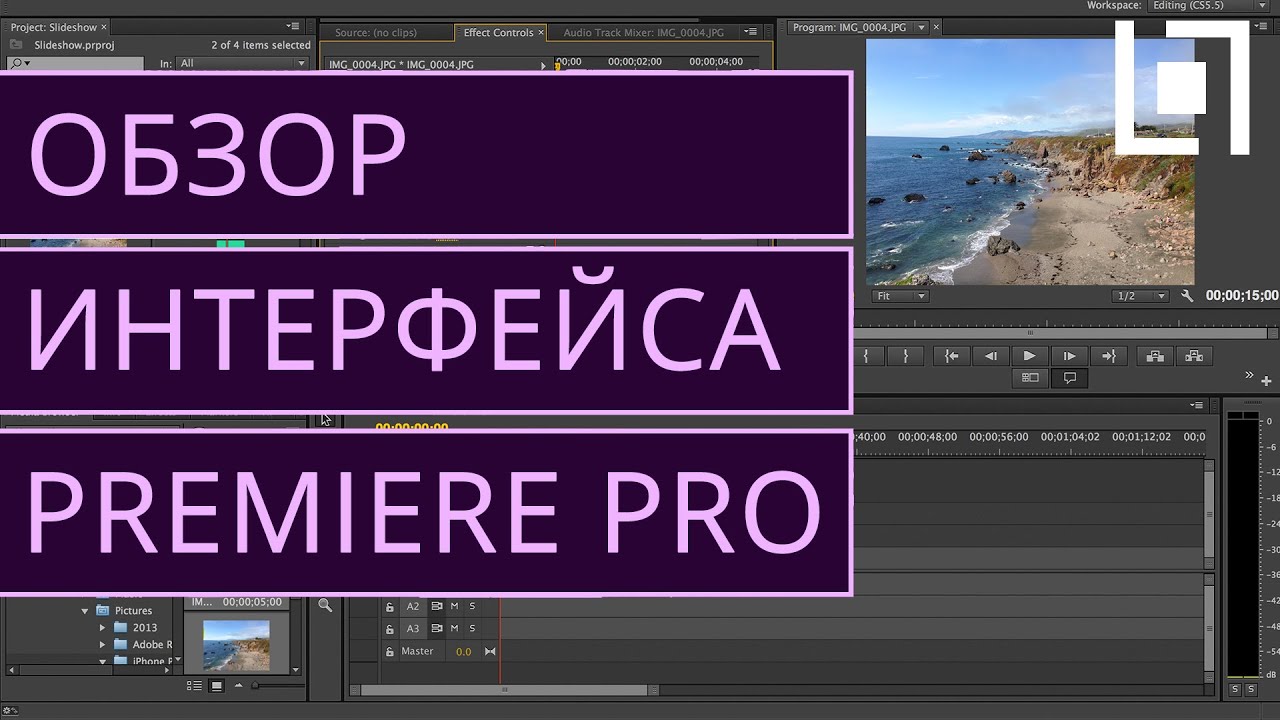Open the button editor plus icon
1280x720 pixels.
pos(1266,381)
